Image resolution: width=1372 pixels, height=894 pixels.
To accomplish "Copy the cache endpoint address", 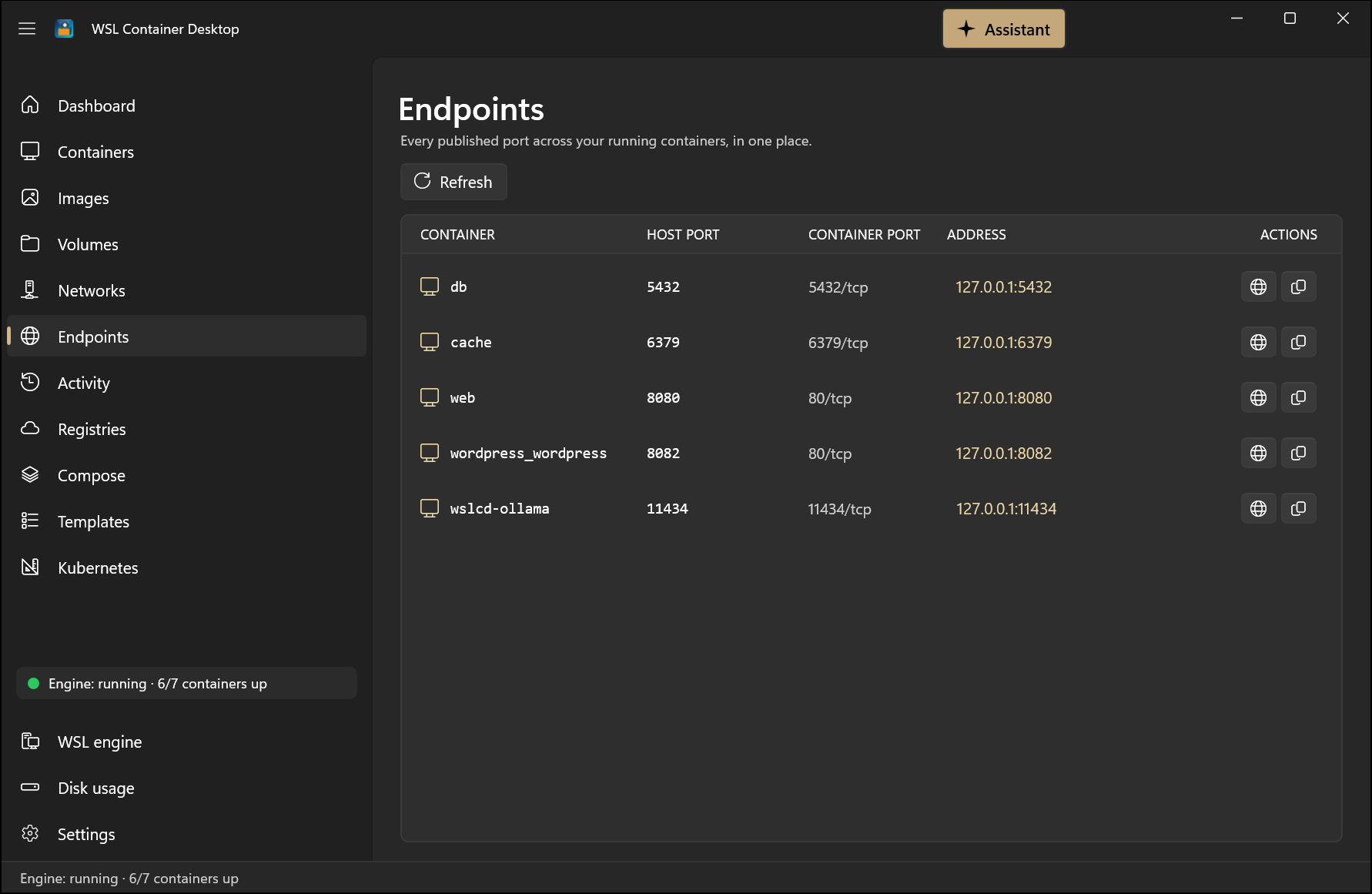I will (x=1298, y=342).
